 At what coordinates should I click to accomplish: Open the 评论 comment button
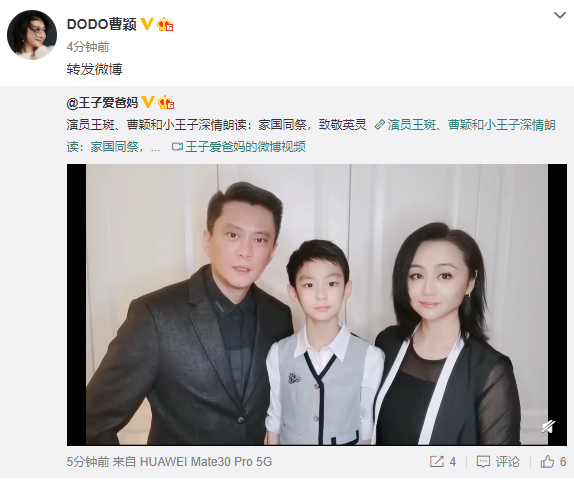pos(498,462)
